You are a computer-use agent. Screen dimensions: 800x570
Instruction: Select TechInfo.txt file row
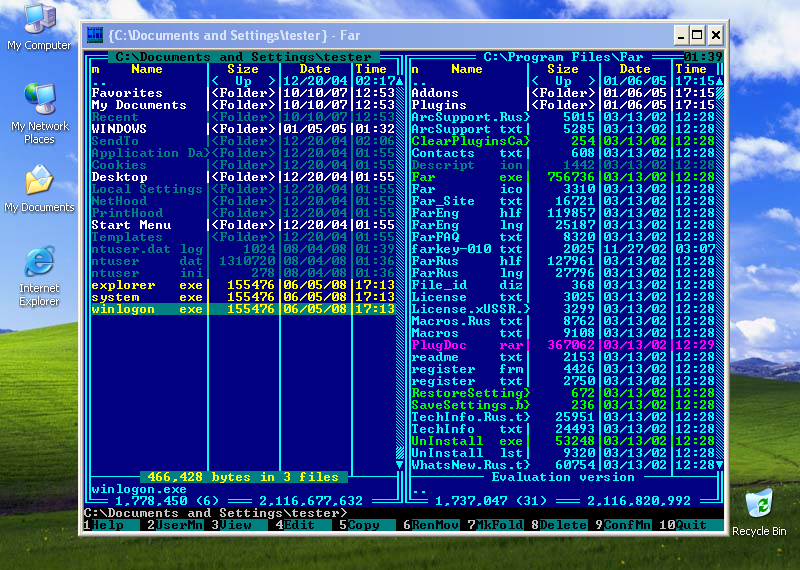pyautogui.click(x=563, y=429)
